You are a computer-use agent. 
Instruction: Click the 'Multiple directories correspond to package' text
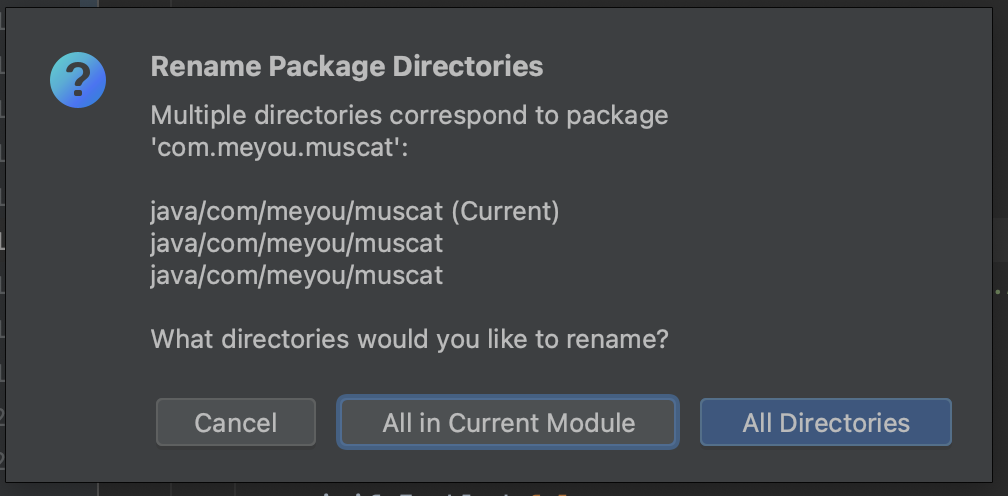click(408, 115)
